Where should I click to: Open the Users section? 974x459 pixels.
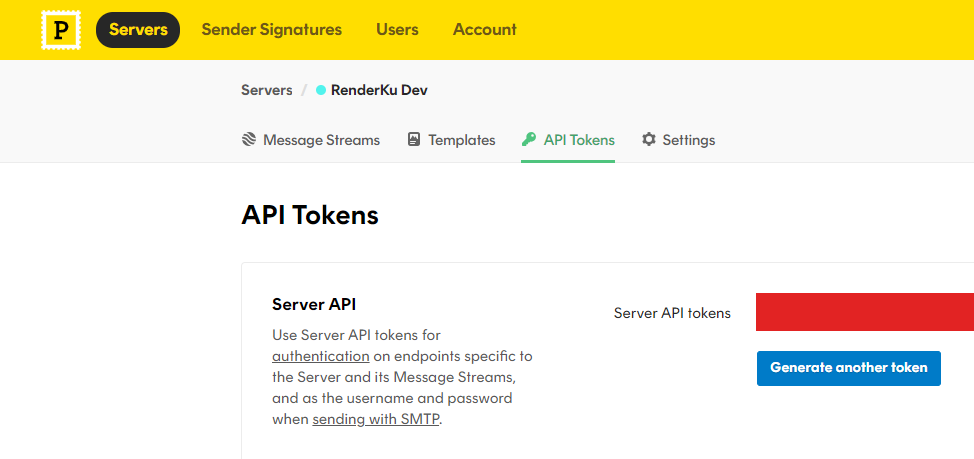point(397,30)
